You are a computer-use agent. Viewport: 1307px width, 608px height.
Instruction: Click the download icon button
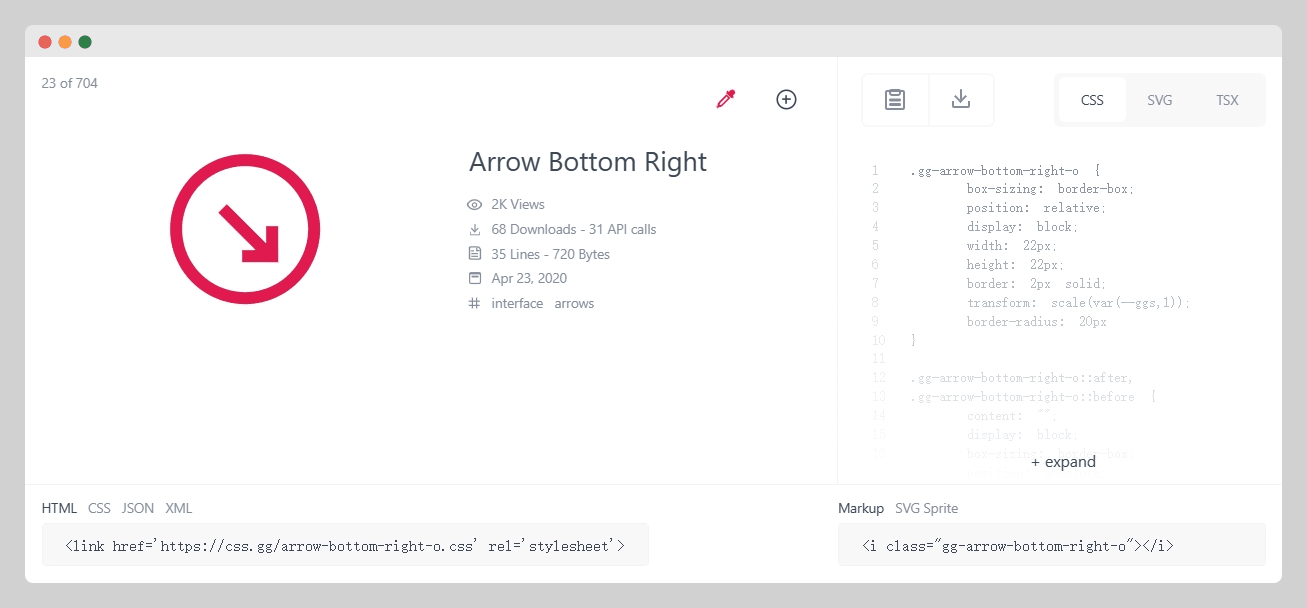961,100
